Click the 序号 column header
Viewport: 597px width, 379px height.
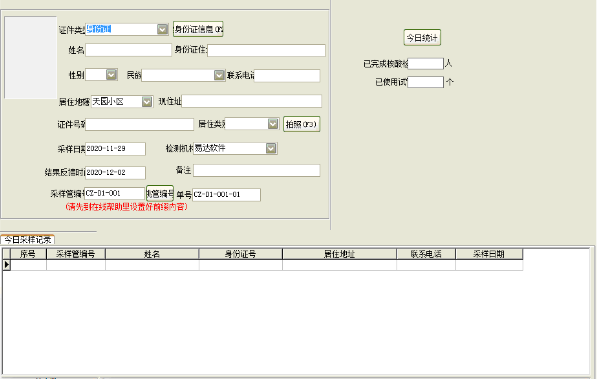[x=28, y=254]
